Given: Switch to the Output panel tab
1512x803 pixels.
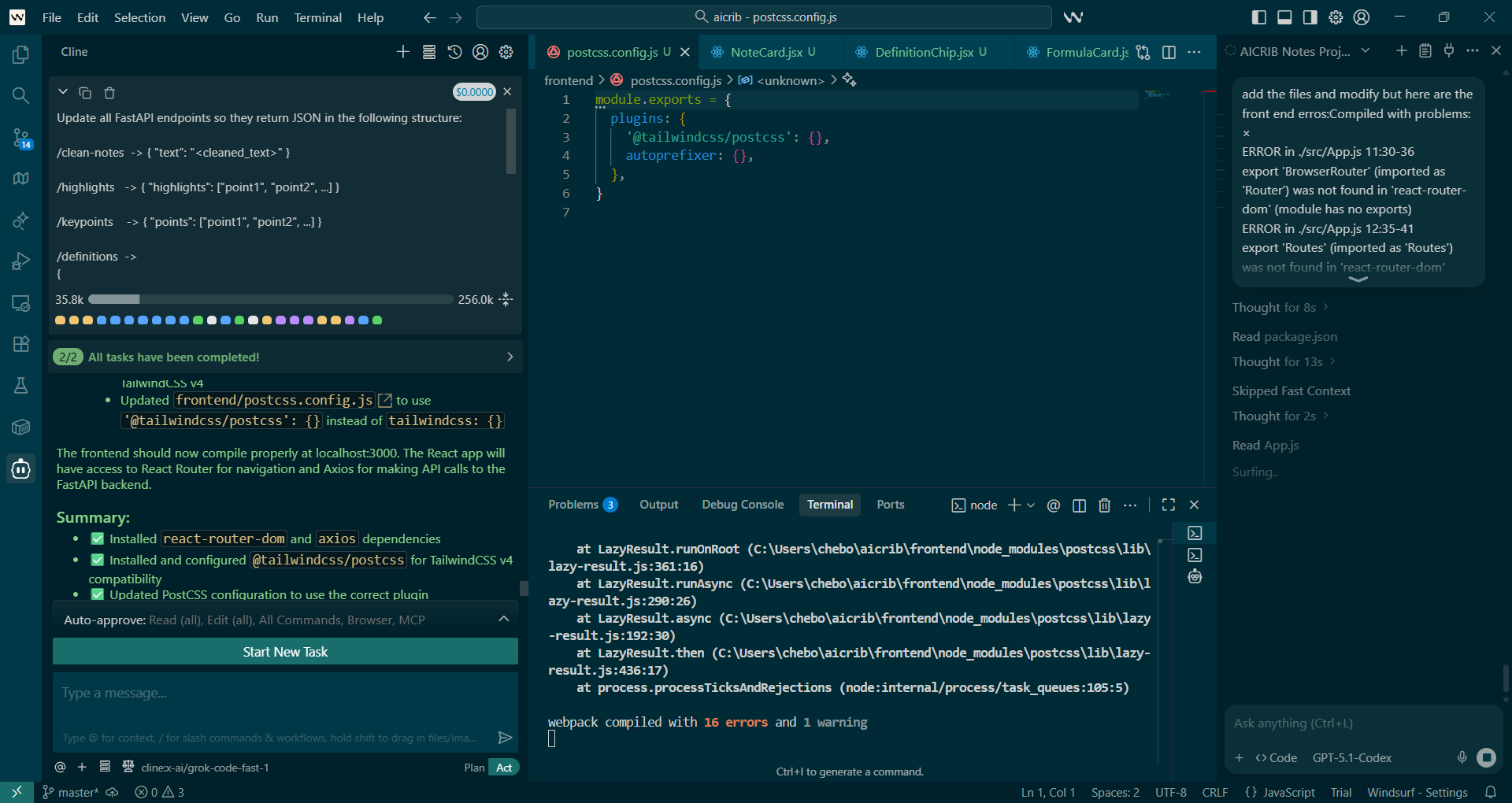Looking at the screenshot, I should [x=658, y=505].
